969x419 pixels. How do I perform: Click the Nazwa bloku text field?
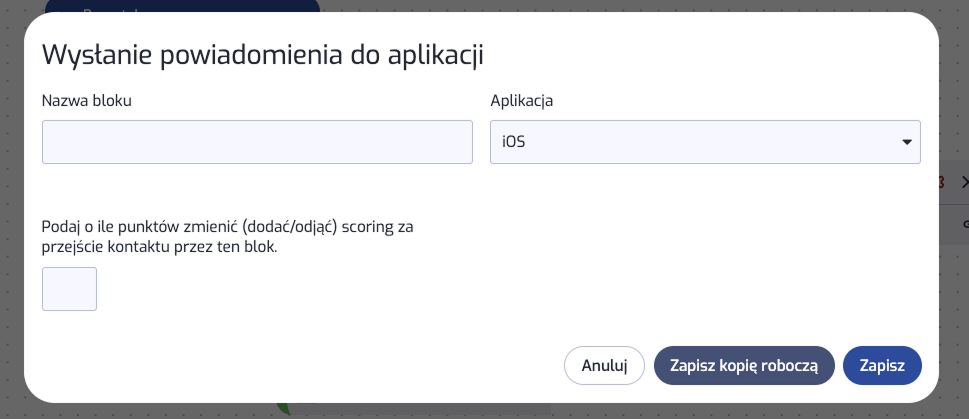[257, 142]
